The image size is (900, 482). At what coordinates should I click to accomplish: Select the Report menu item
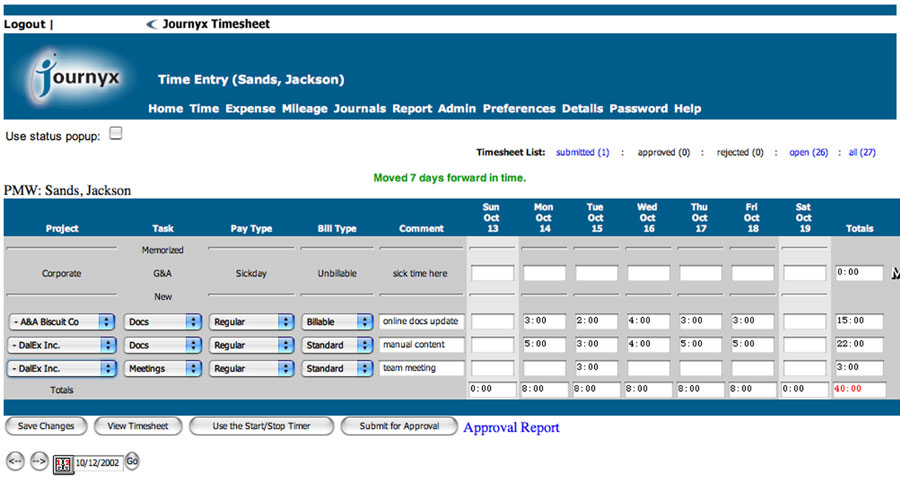pyautogui.click(x=412, y=109)
